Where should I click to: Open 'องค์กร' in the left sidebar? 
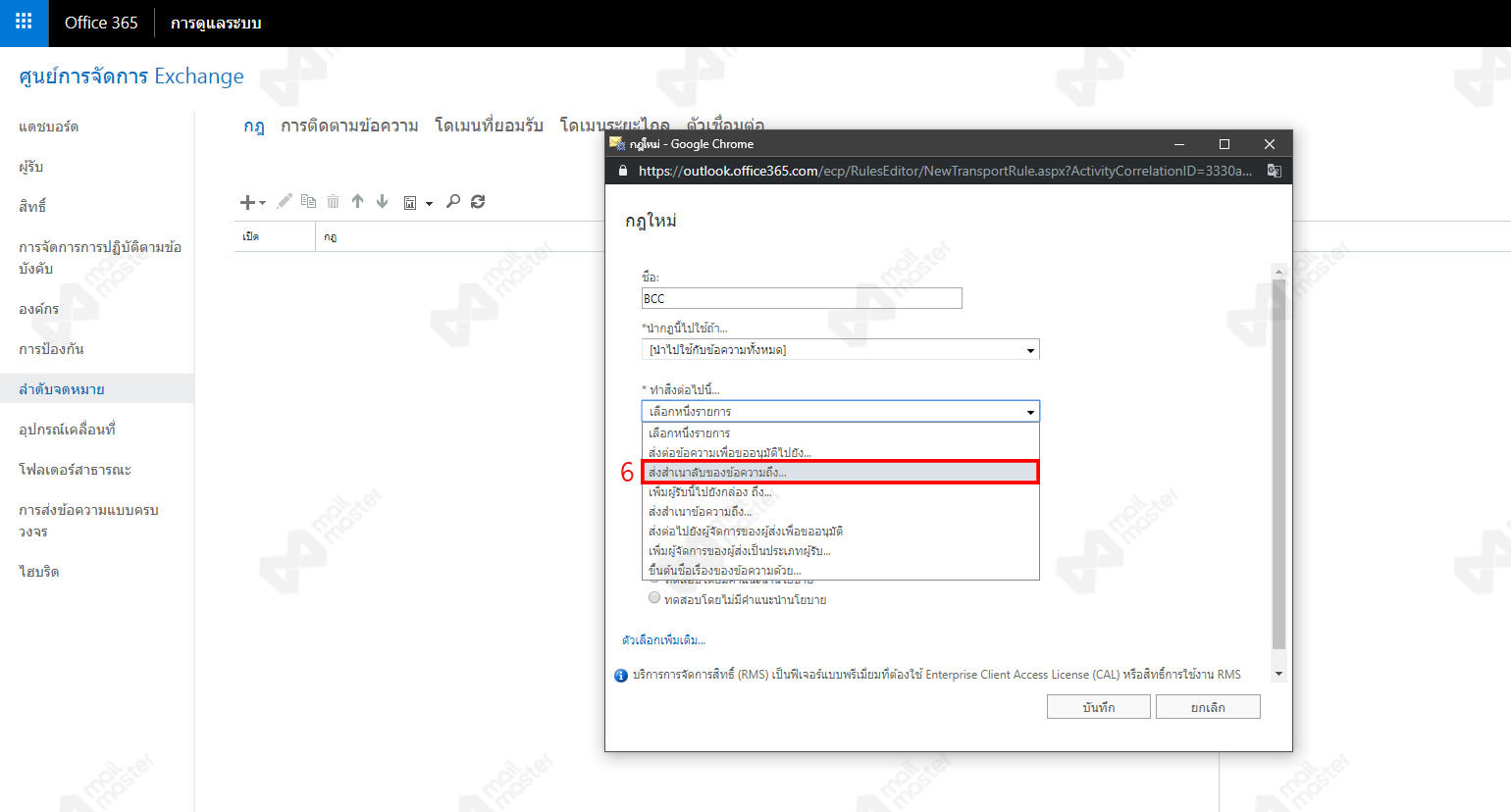click(x=39, y=309)
